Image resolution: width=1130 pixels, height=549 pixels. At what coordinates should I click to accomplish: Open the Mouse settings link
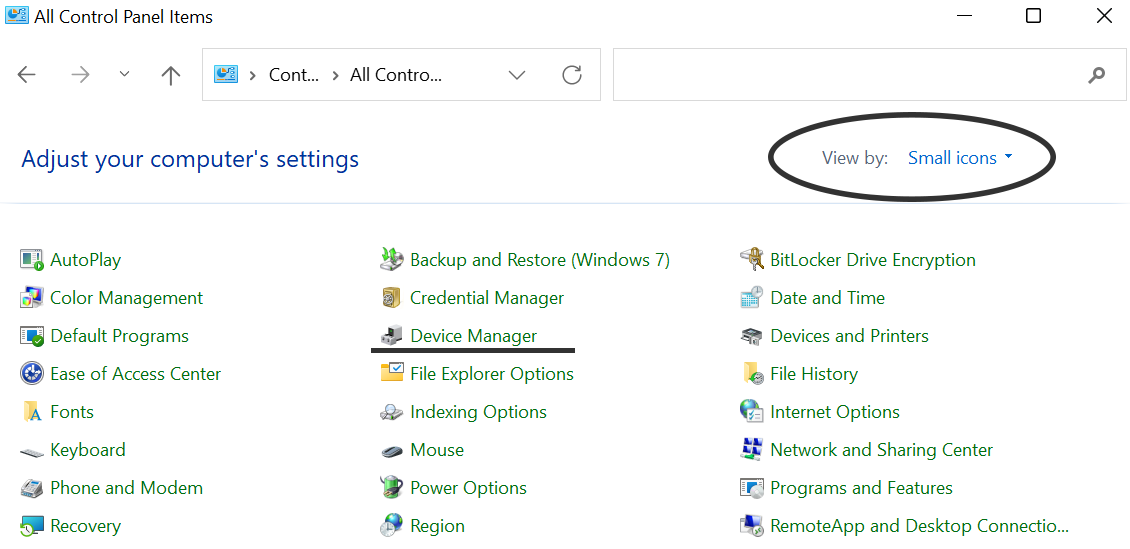click(x=437, y=450)
